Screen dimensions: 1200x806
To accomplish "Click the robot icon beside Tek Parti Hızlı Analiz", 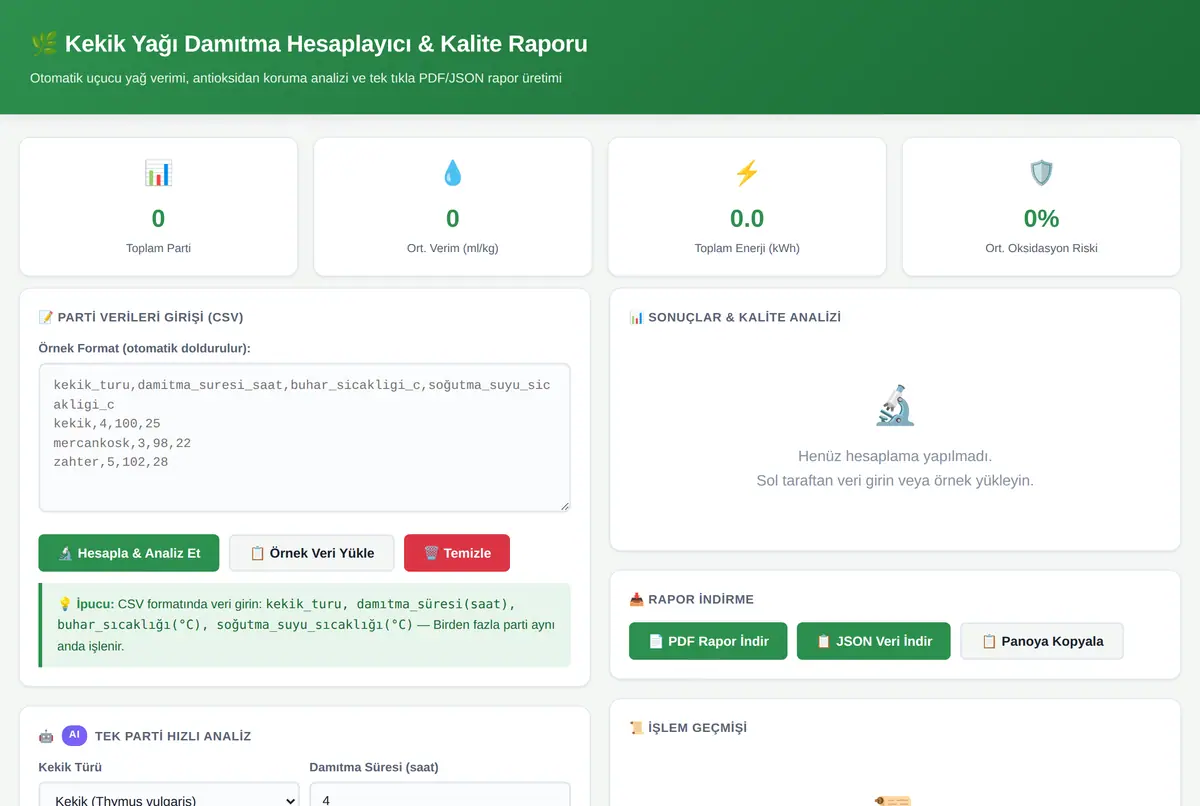I will pyautogui.click(x=46, y=736).
